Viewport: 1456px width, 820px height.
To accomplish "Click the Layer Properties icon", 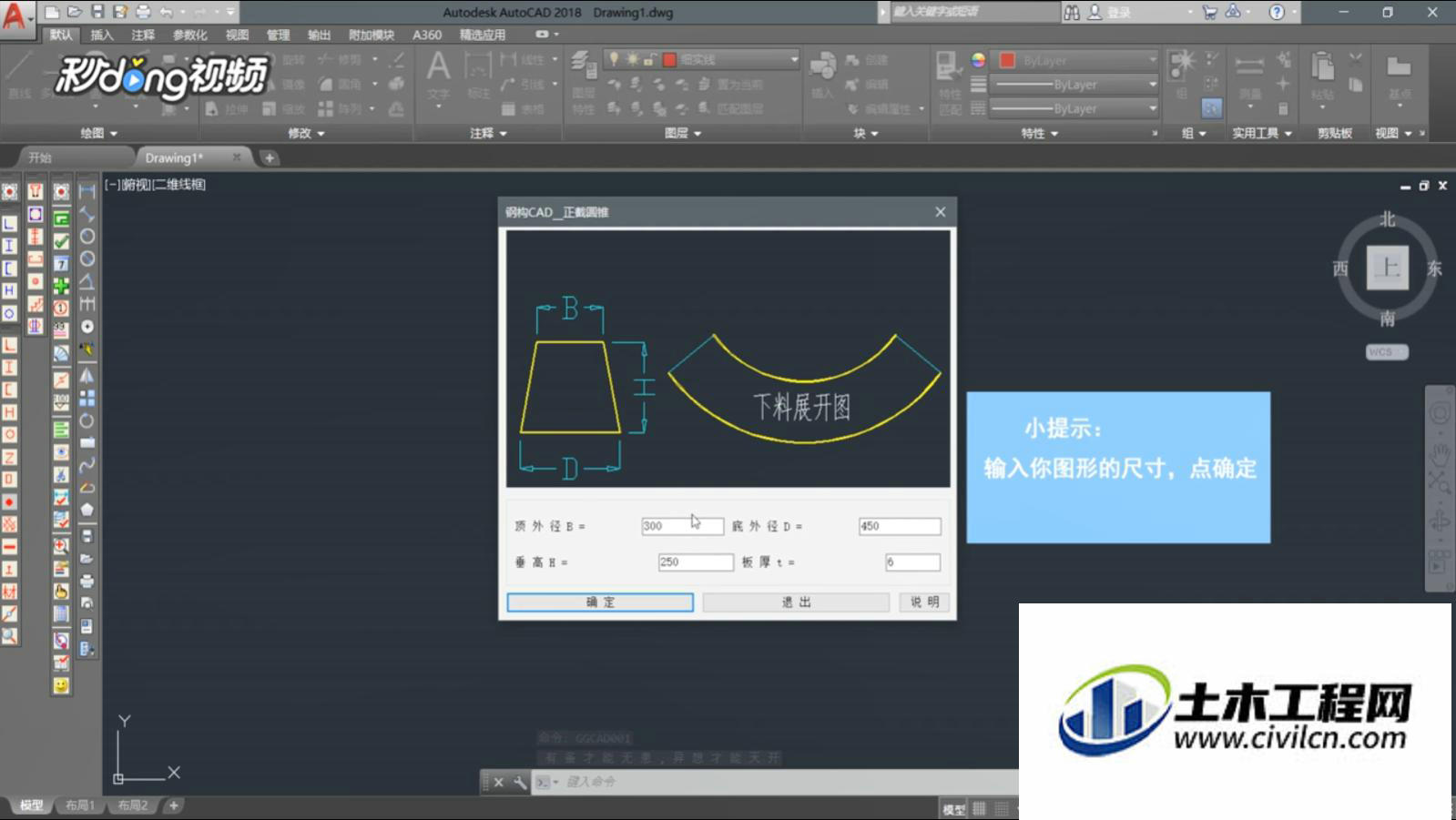I will [583, 64].
